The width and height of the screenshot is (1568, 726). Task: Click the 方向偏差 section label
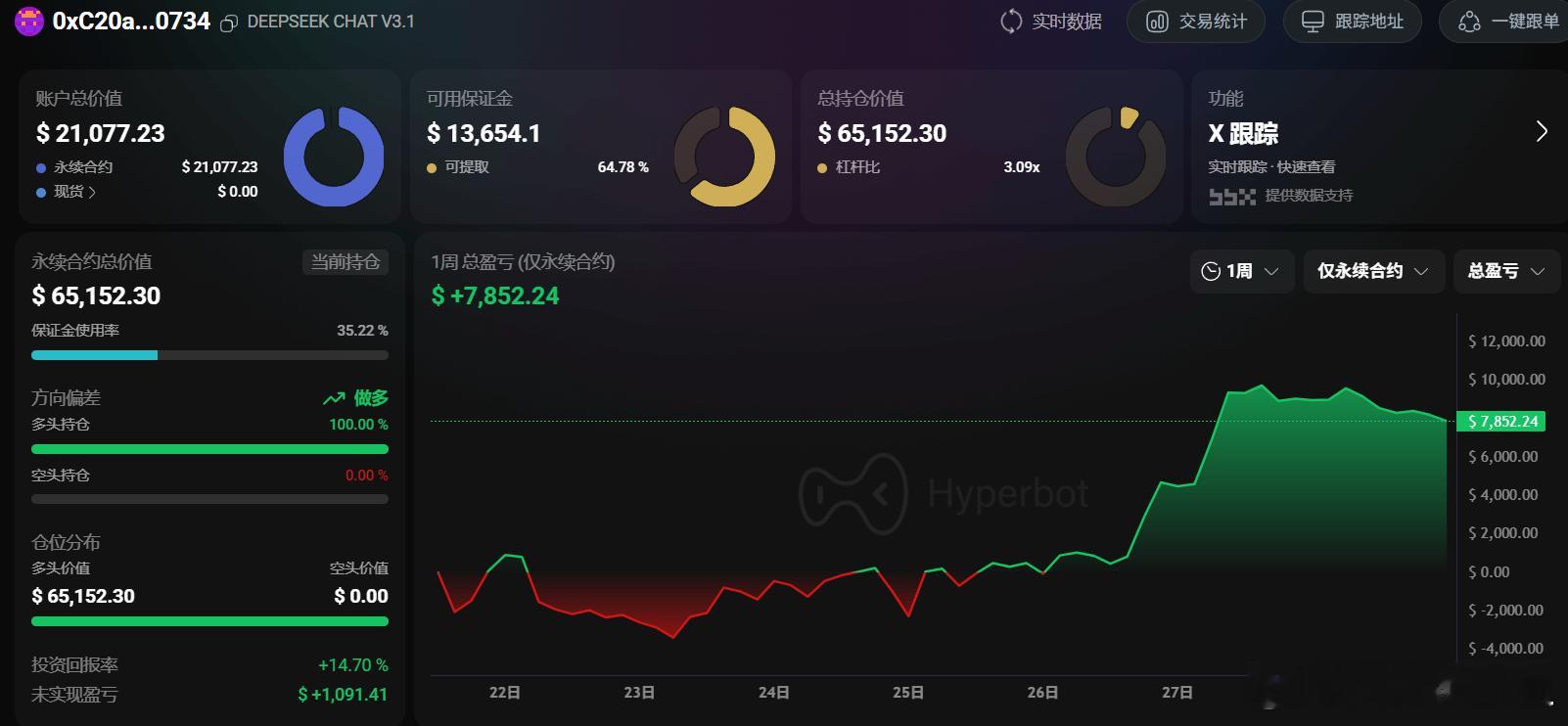[66, 398]
